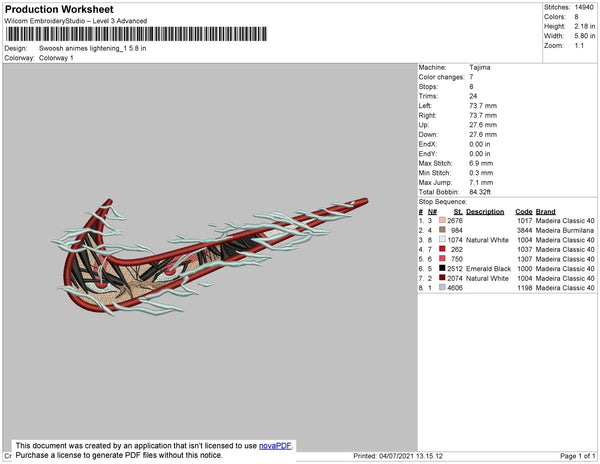Select the swoosh embroidery design preview

(x=210, y=257)
